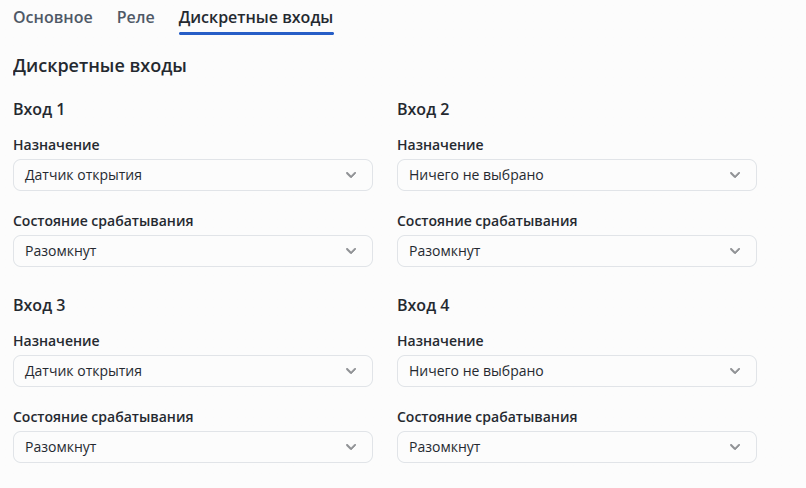The width and height of the screenshot is (806, 488).
Task: Open Вход 1 Назначение dropdown
Action: pos(192,175)
